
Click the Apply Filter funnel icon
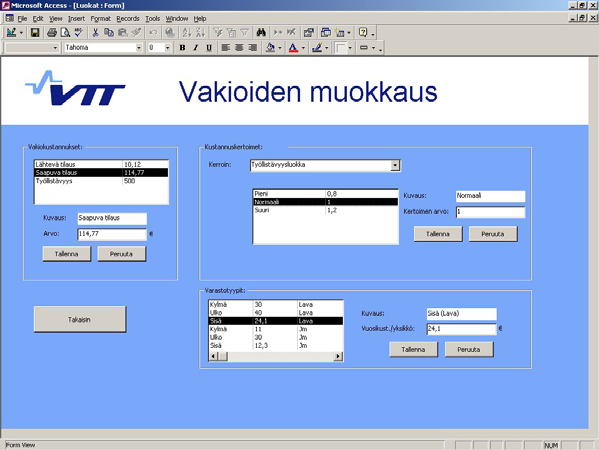[244, 32]
